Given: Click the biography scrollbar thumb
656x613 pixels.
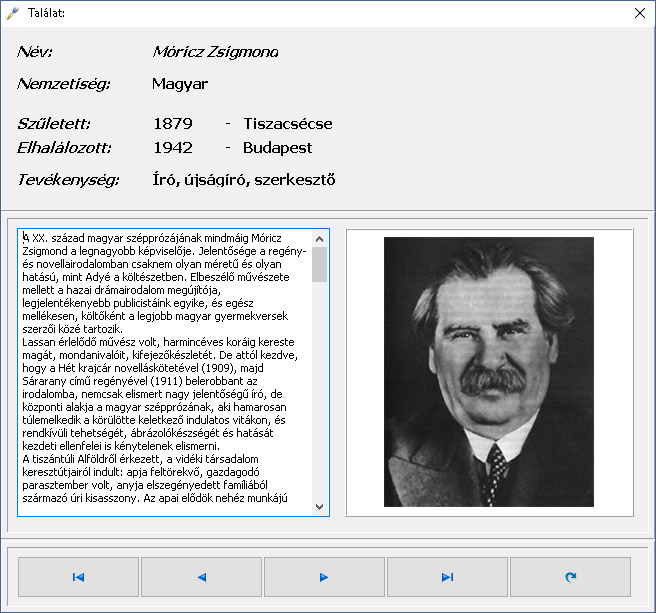Looking at the screenshot, I should click(x=319, y=264).
